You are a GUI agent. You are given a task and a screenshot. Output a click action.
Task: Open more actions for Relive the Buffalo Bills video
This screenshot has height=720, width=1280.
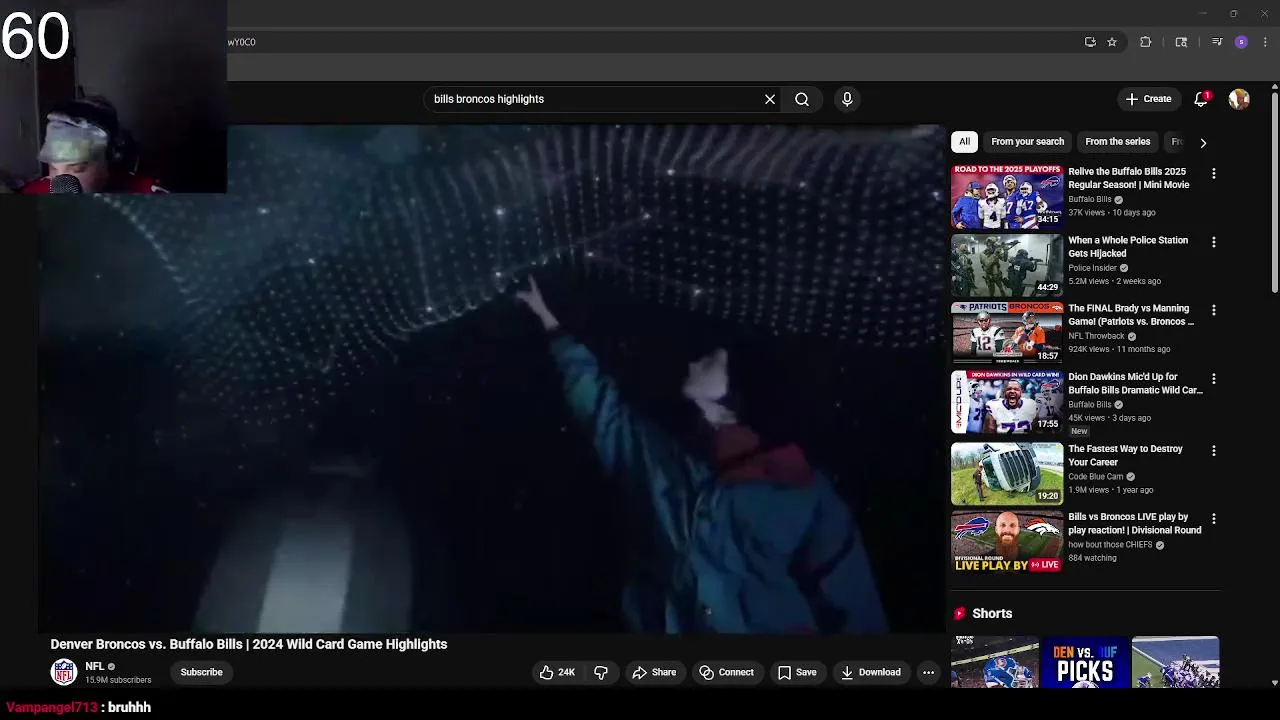(x=1214, y=174)
